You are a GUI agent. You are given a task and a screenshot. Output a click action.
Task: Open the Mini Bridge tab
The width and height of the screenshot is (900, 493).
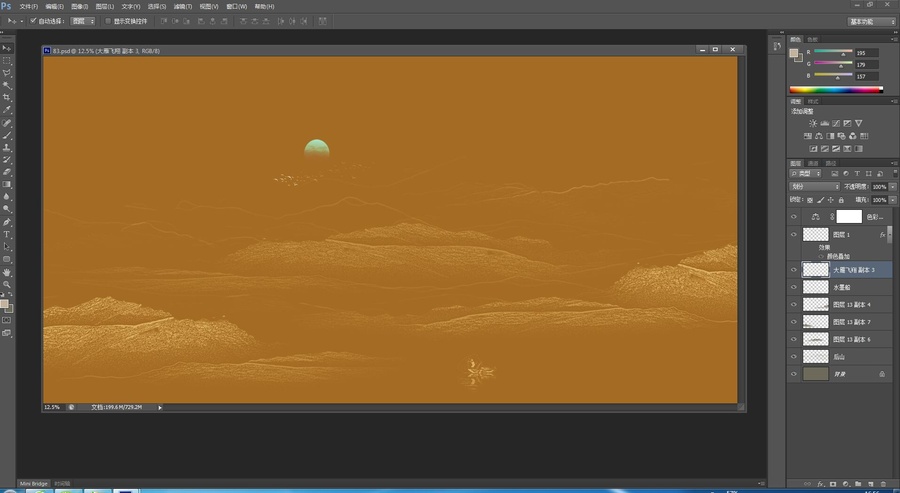point(34,484)
